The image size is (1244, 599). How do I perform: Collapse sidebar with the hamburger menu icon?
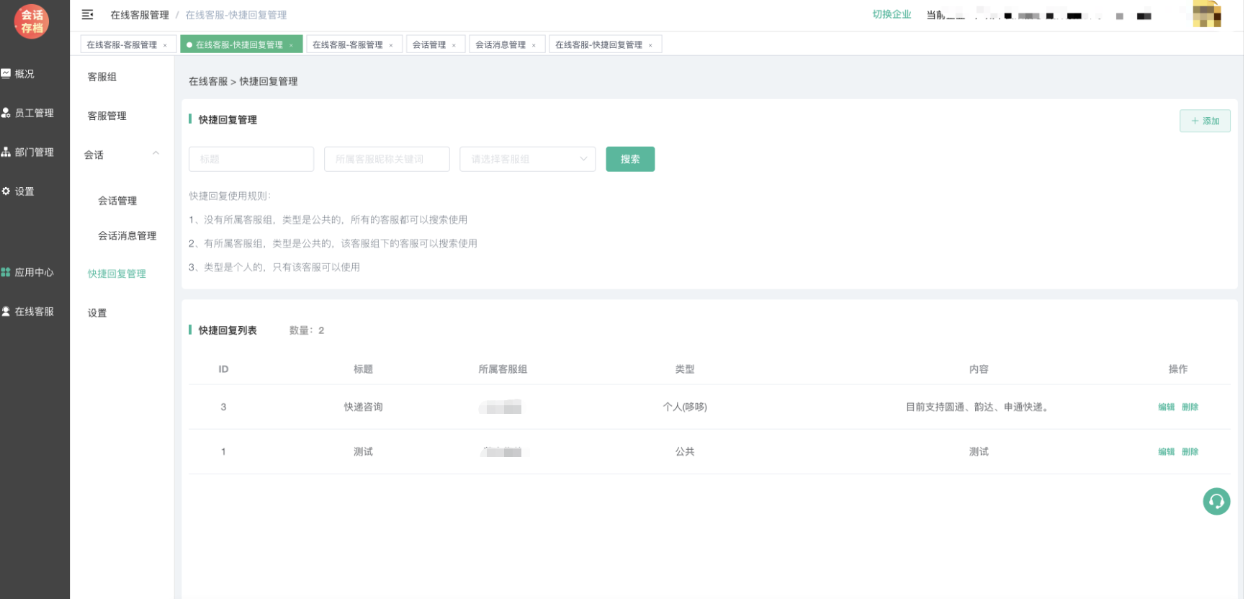[x=87, y=15]
